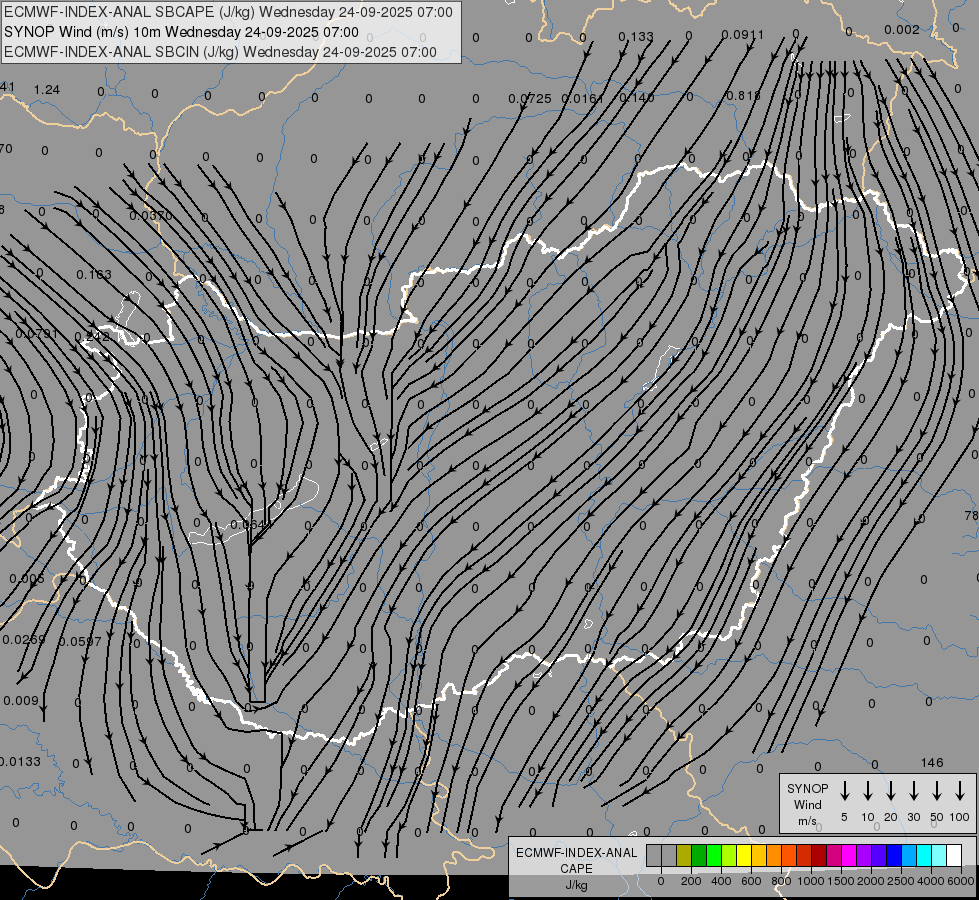Click the 600 tick label on CAPE scale

(x=751, y=881)
